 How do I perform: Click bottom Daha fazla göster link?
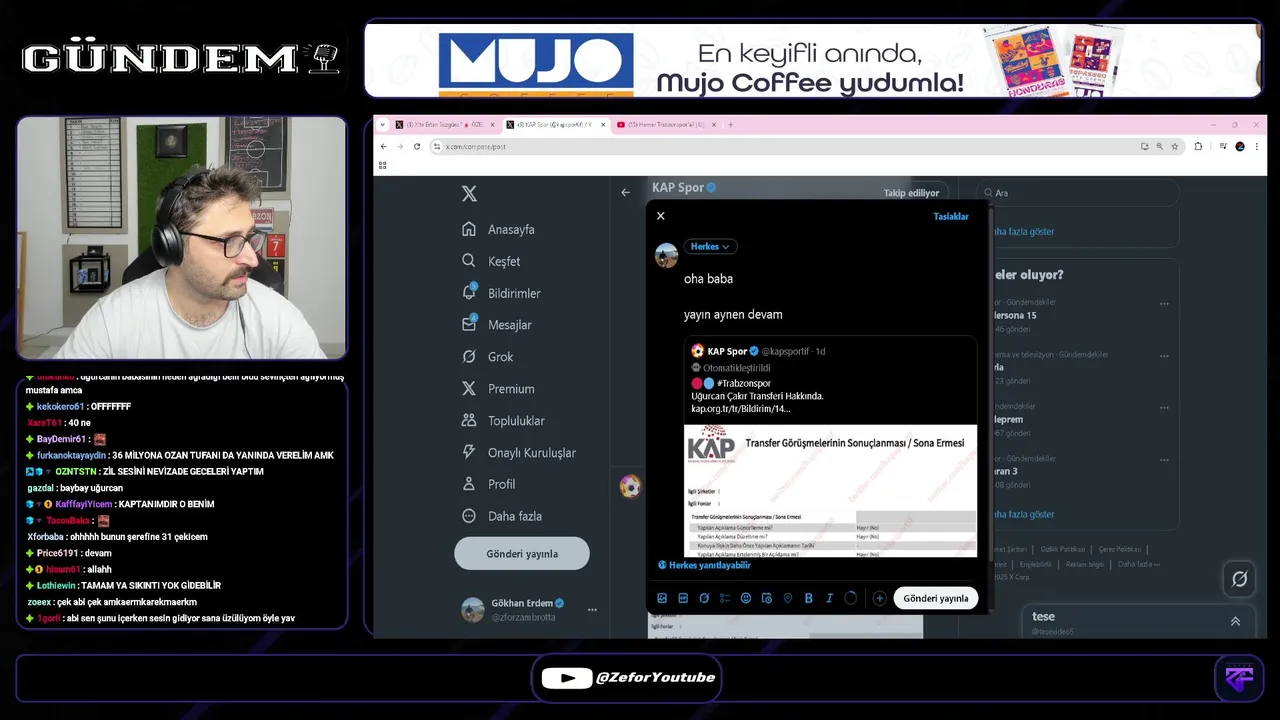coord(1022,514)
